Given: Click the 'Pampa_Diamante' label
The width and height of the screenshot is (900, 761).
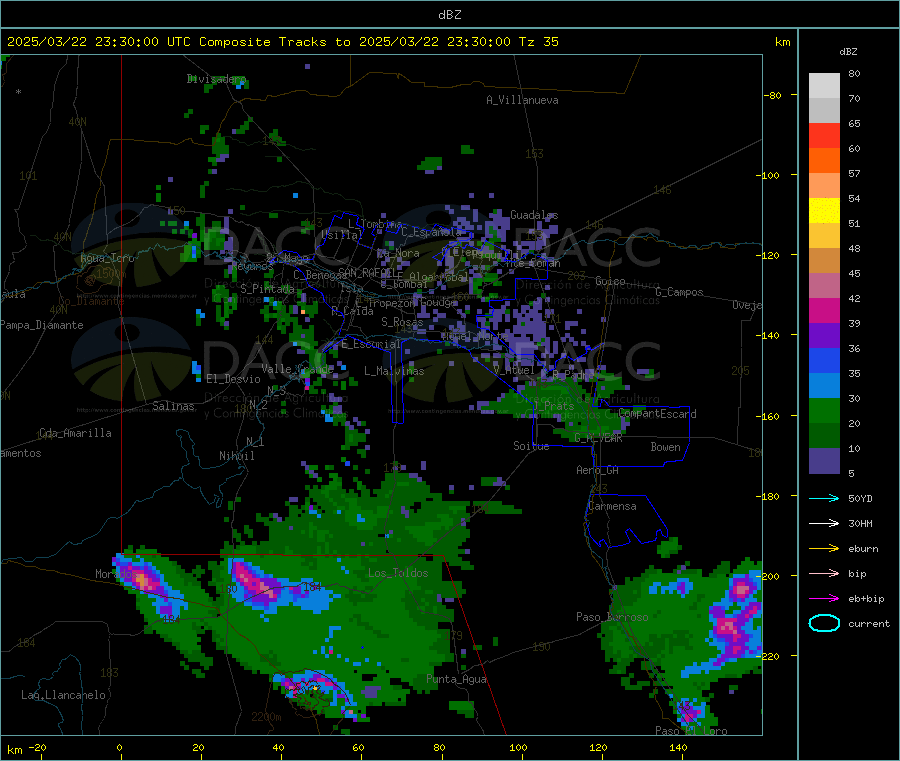Looking at the screenshot, I should click(42, 325).
